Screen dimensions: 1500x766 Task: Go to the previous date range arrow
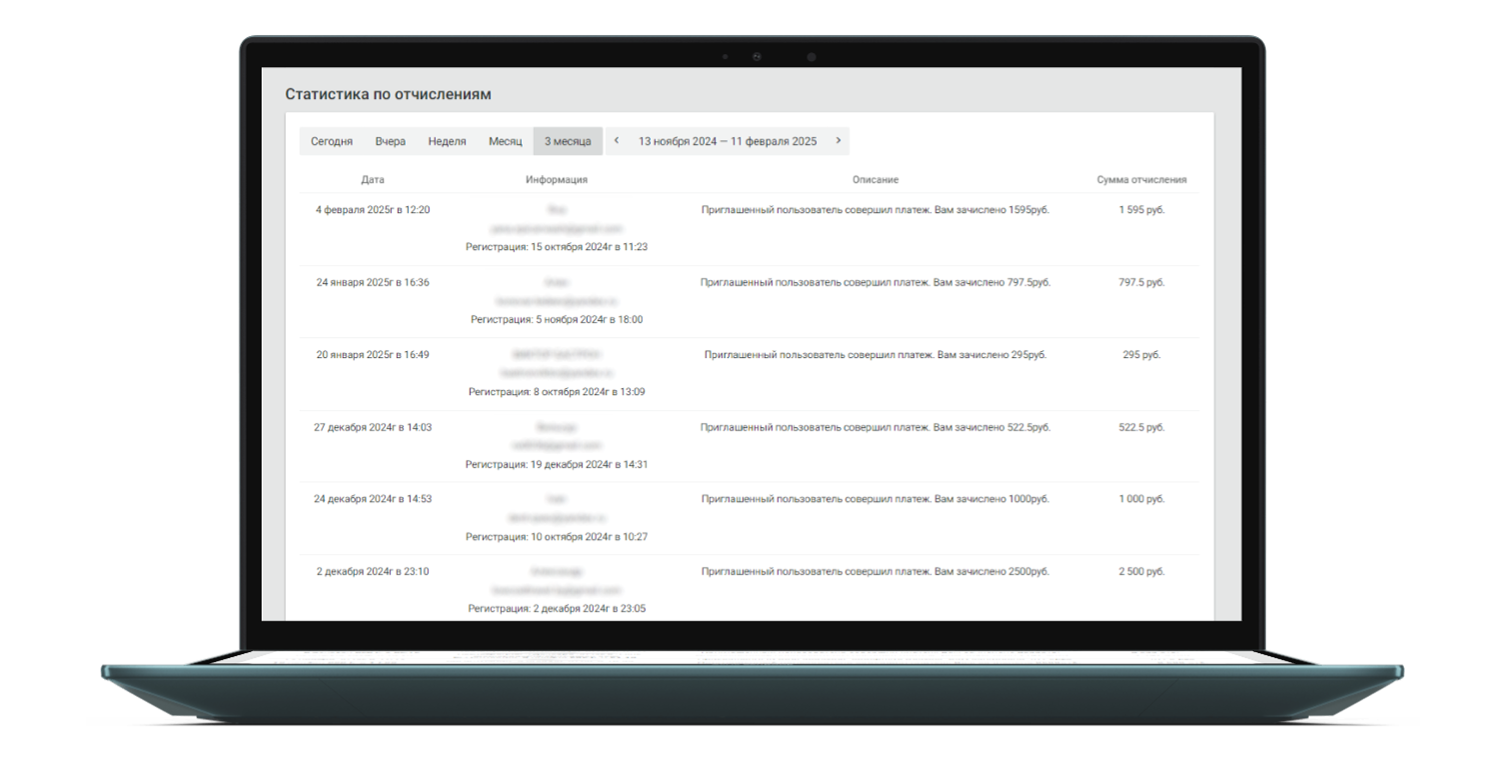tap(616, 141)
